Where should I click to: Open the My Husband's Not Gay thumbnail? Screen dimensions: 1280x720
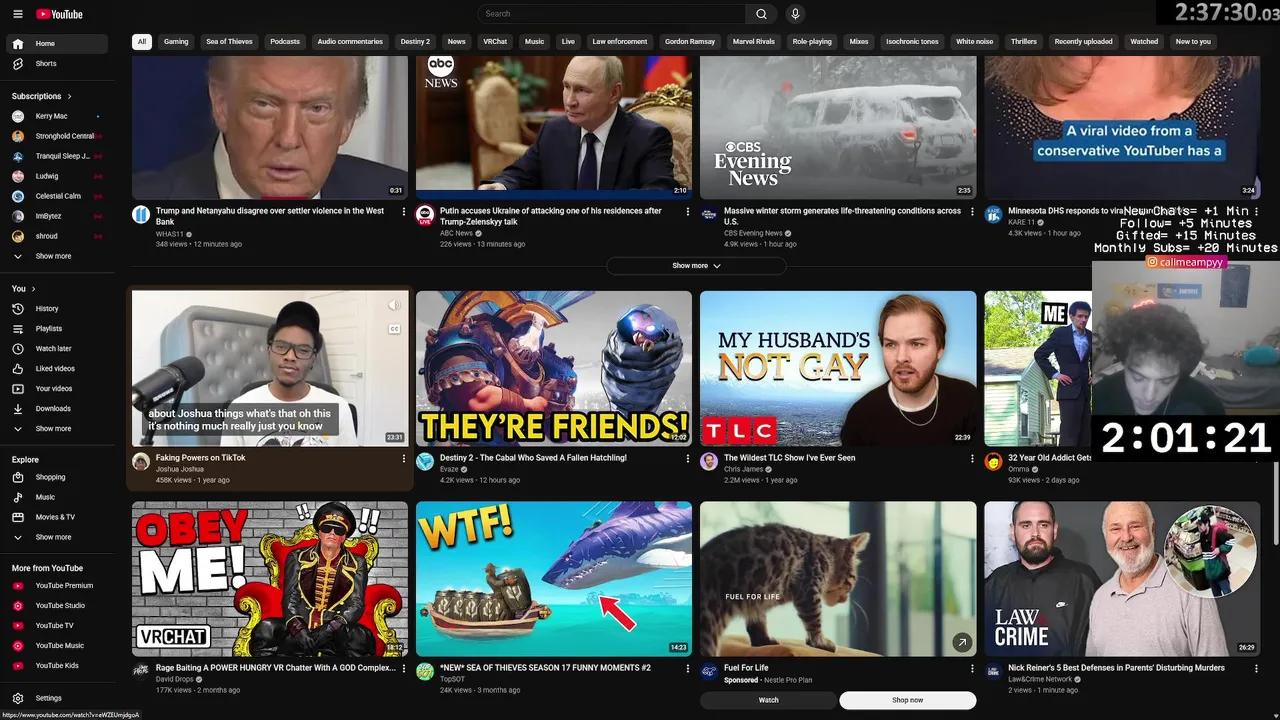pyautogui.click(x=838, y=368)
